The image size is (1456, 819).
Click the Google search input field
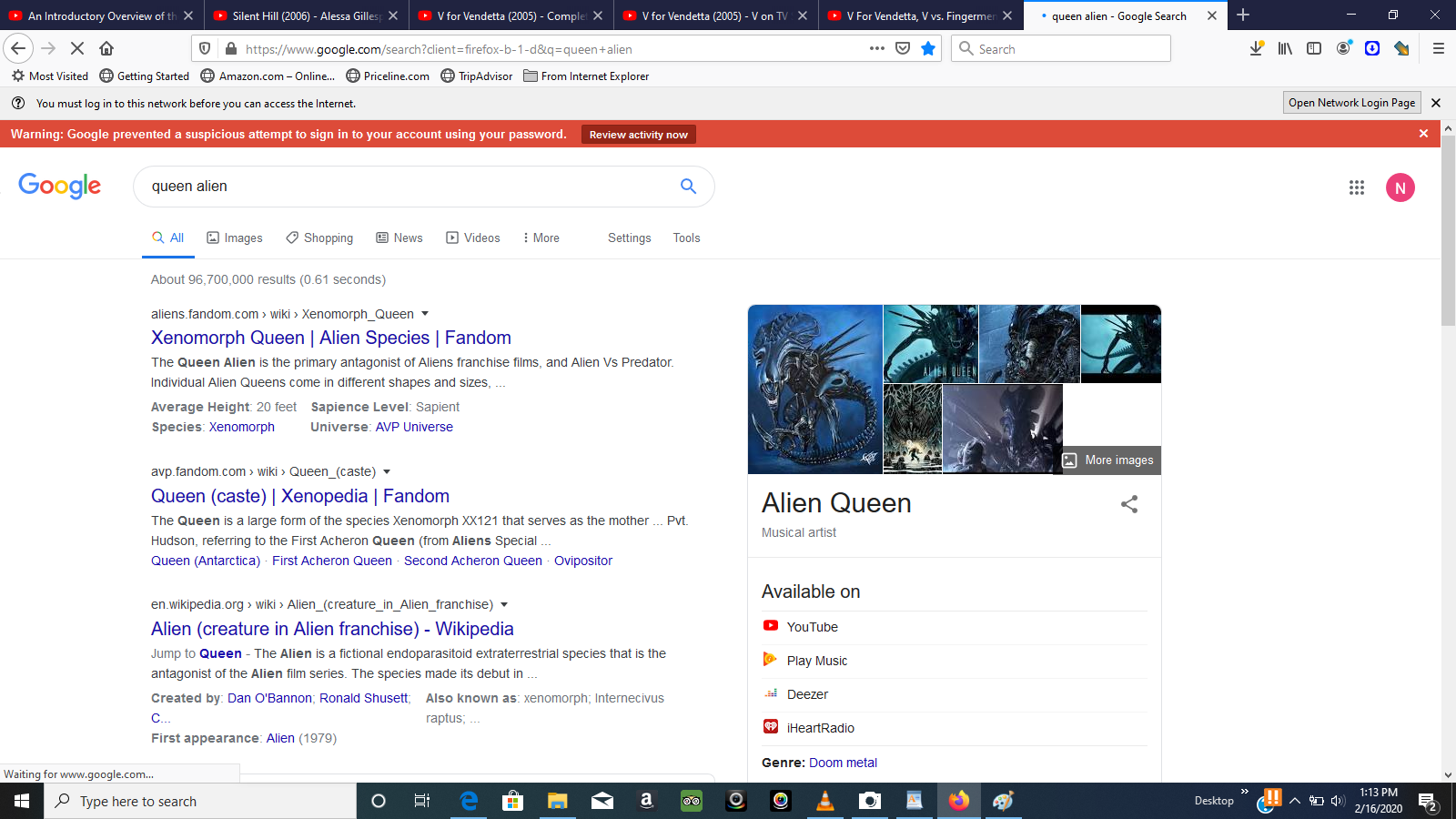[x=409, y=187]
